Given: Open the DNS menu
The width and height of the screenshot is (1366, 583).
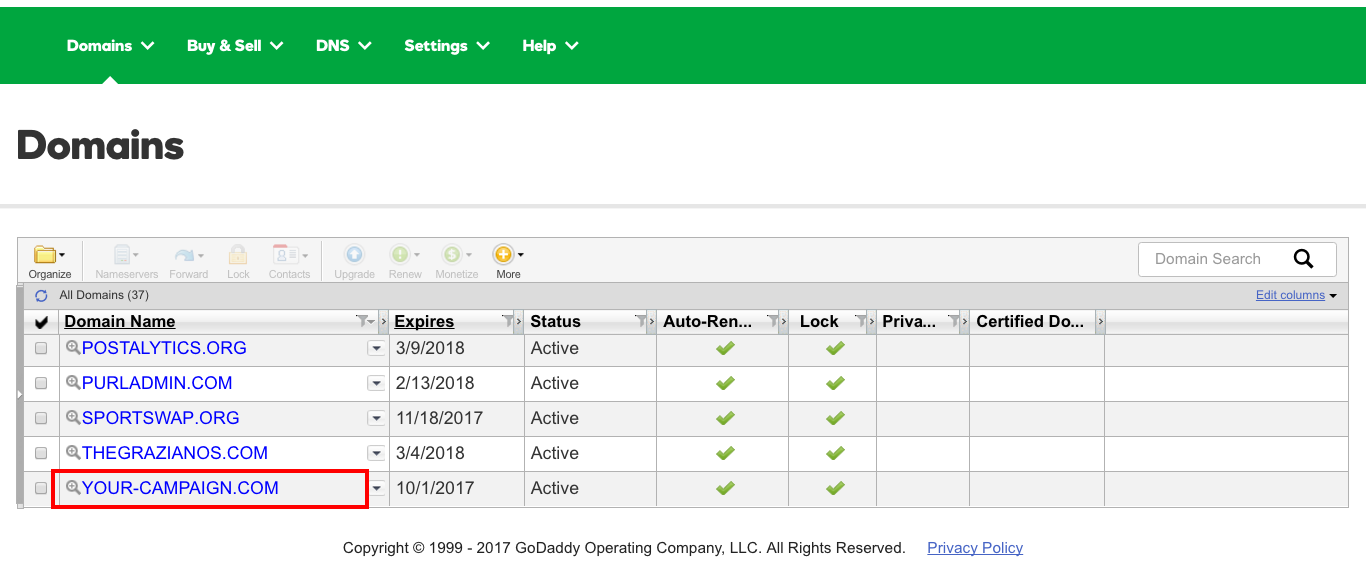Looking at the screenshot, I should (x=344, y=46).
